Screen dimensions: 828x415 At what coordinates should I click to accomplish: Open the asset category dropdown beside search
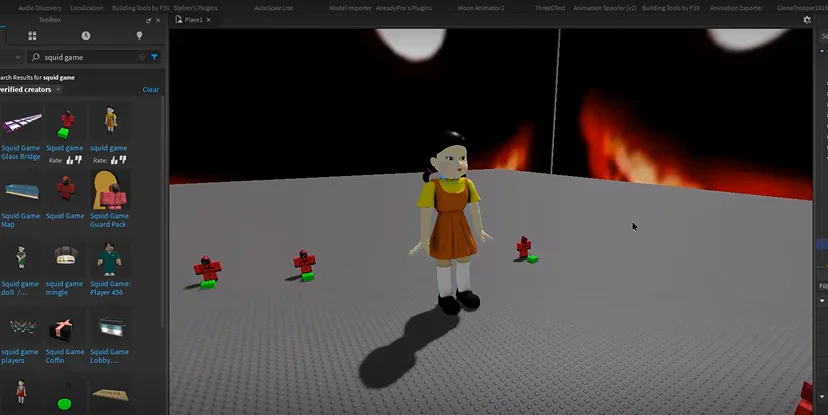point(17,57)
